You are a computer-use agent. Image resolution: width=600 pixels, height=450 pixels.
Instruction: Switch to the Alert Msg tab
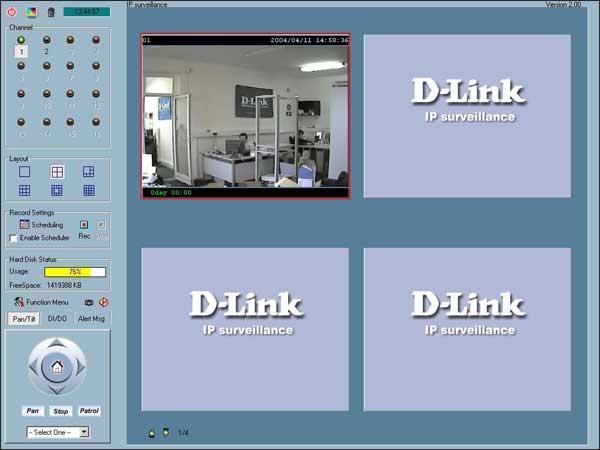click(x=91, y=318)
